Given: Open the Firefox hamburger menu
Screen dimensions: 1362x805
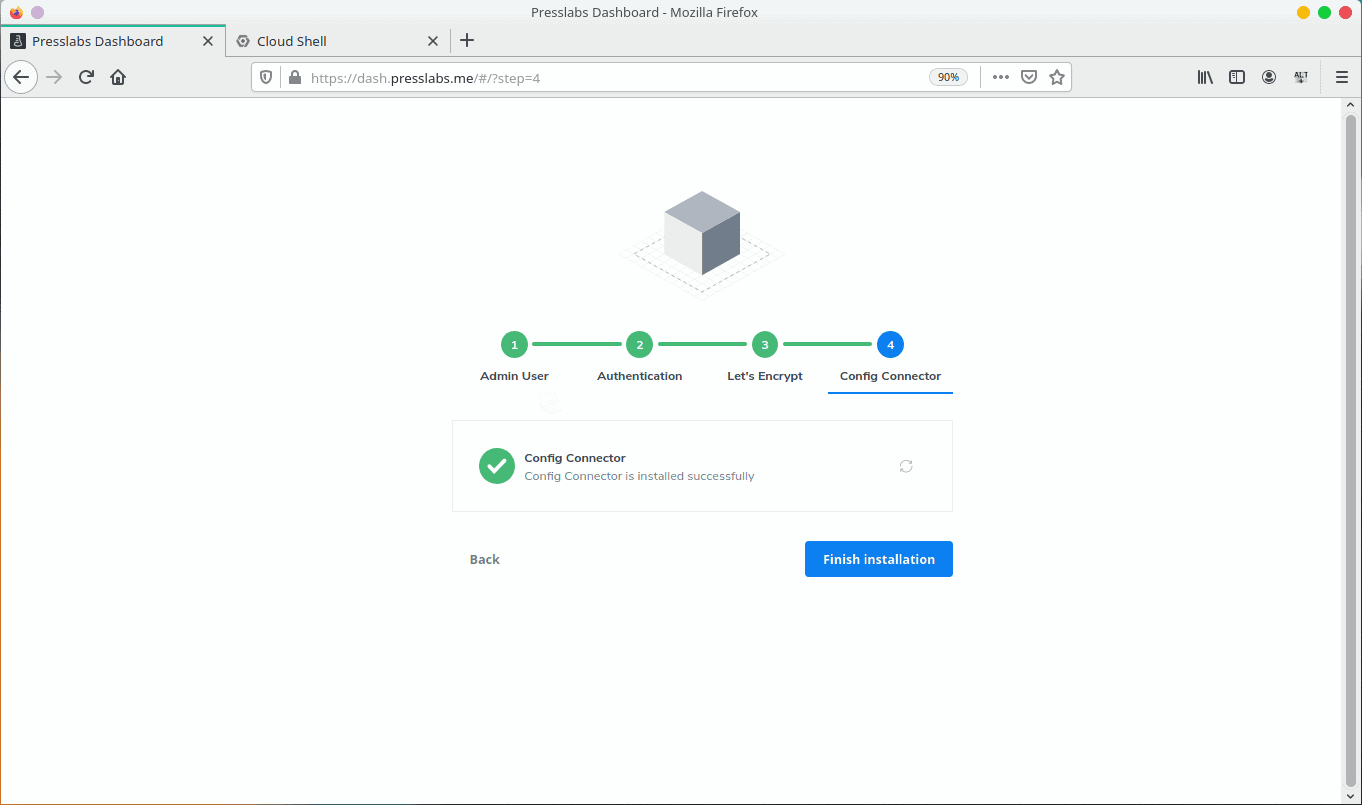Looking at the screenshot, I should click(x=1342, y=77).
